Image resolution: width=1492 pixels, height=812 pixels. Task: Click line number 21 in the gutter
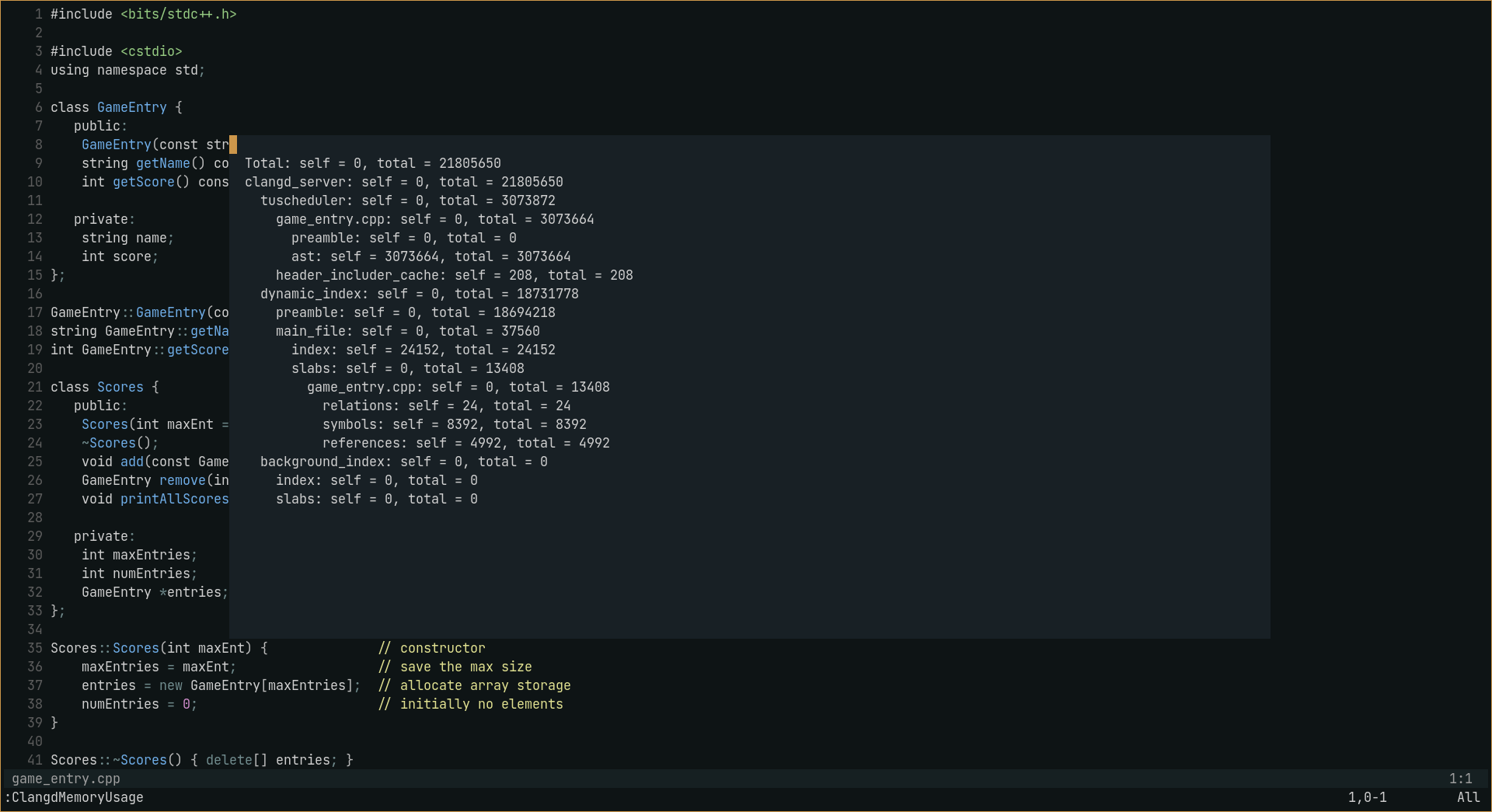(x=35, y=387)
